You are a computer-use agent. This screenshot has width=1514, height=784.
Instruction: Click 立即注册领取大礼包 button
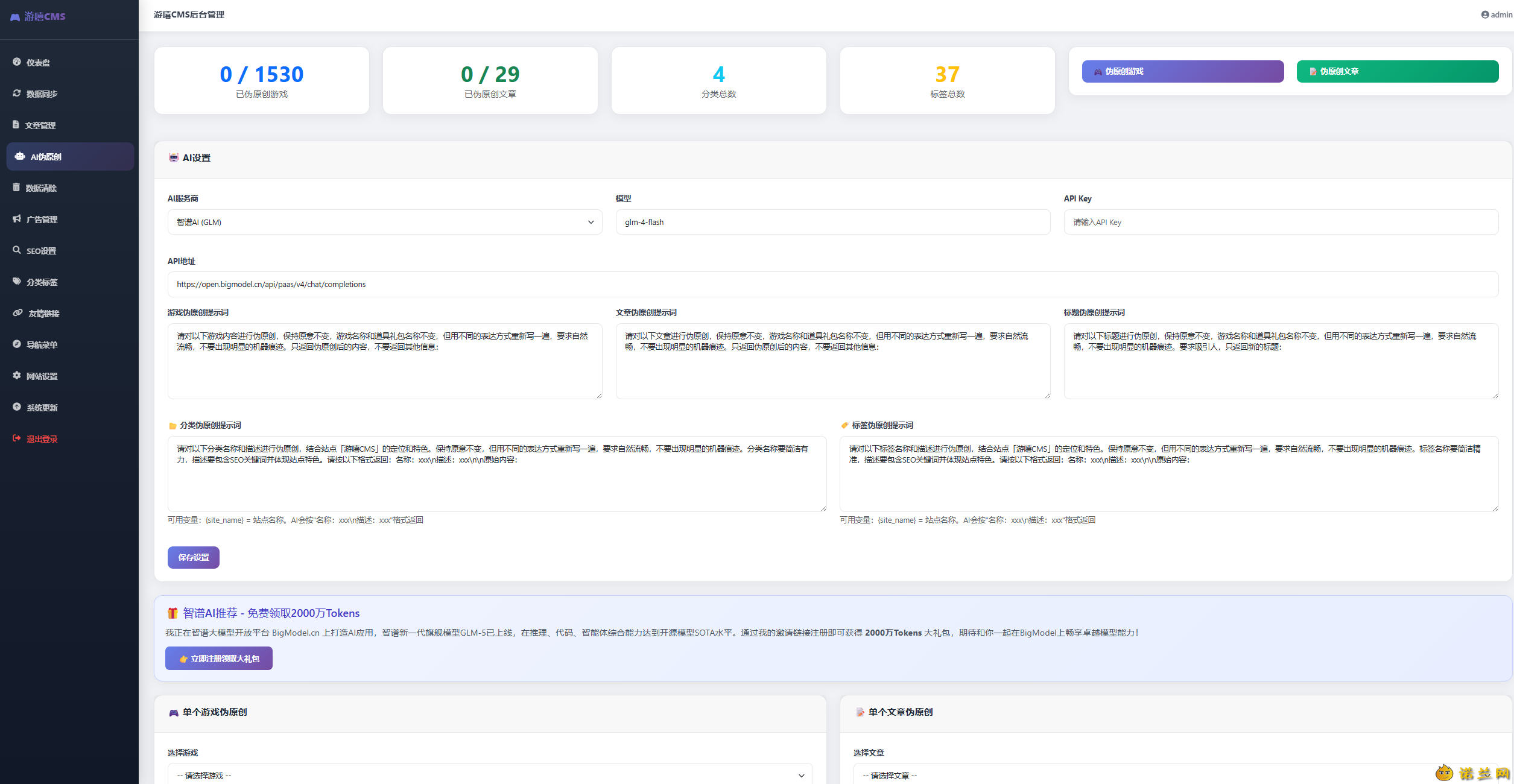219,659
